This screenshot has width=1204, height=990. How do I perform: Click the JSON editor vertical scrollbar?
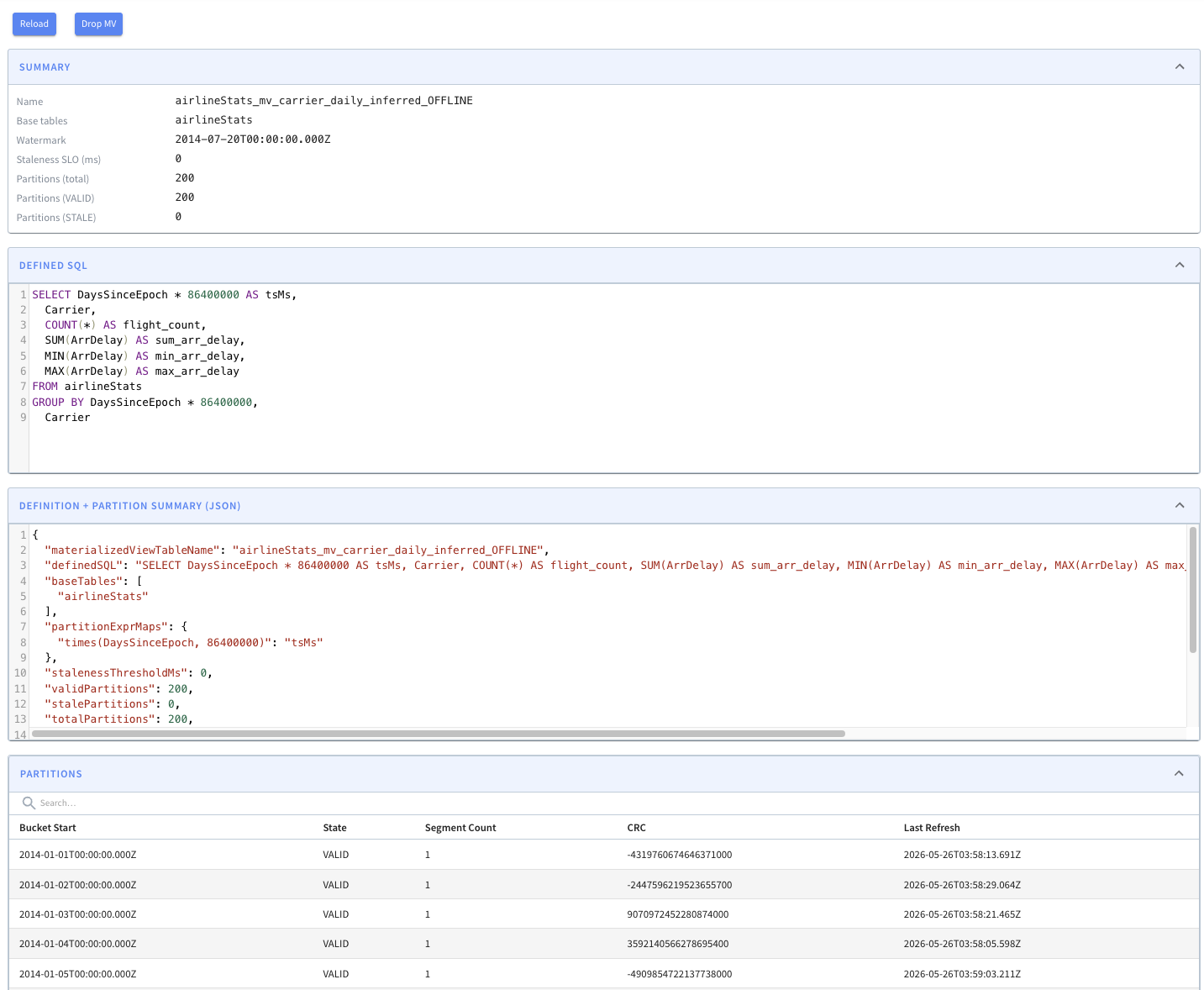[1192, 590]
